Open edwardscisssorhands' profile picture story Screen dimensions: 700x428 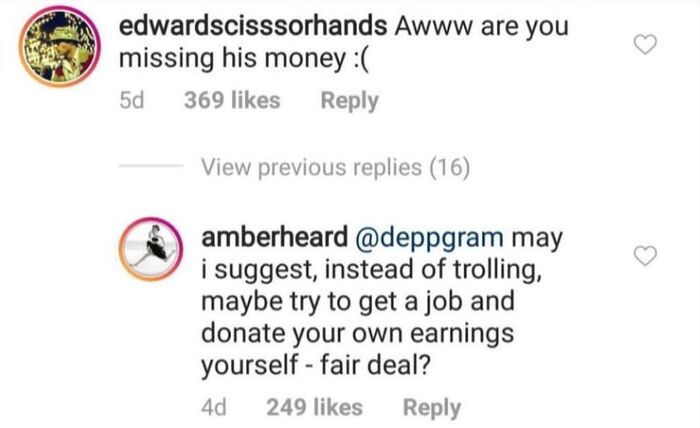click(59, 46)
